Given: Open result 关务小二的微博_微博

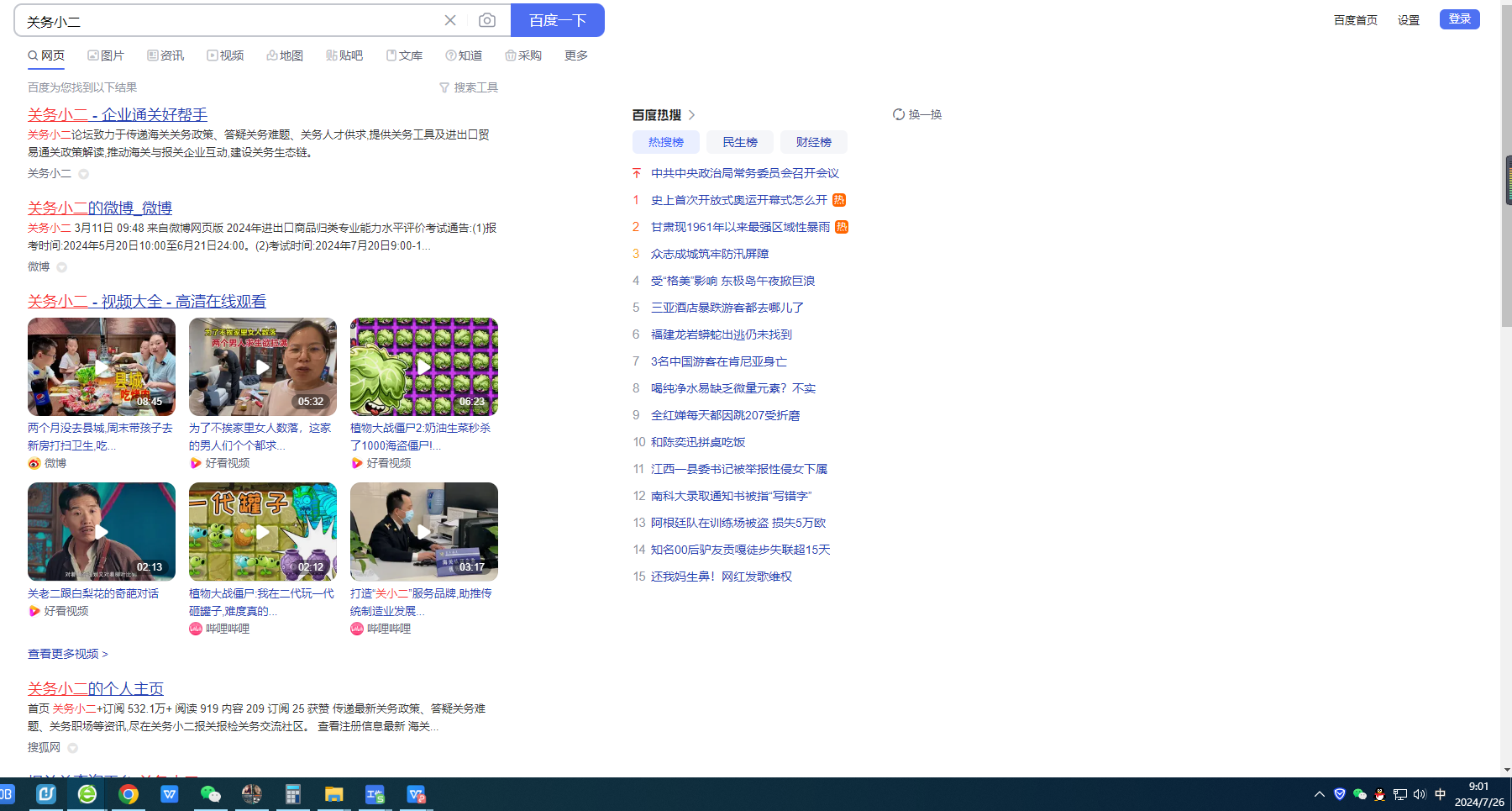Looking at the screenshot, I should [x=100, y=208].
